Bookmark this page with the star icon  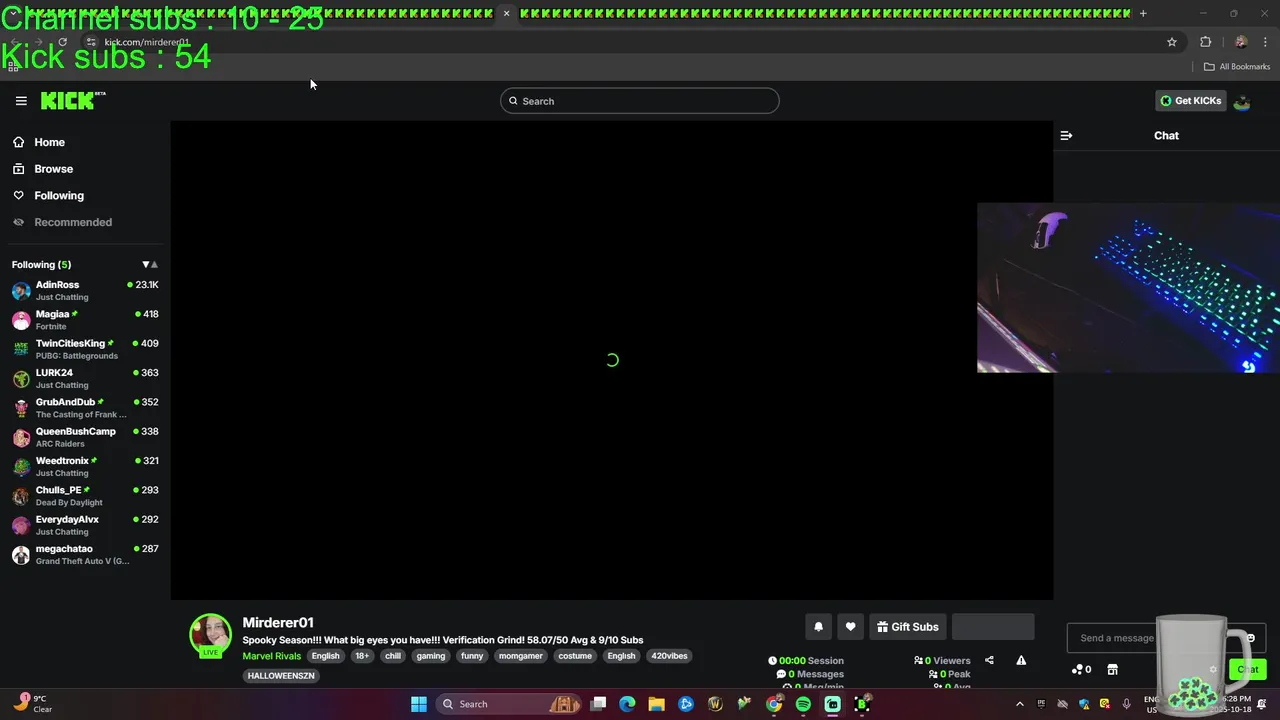pyautogui.click(x=1172, y=42)
